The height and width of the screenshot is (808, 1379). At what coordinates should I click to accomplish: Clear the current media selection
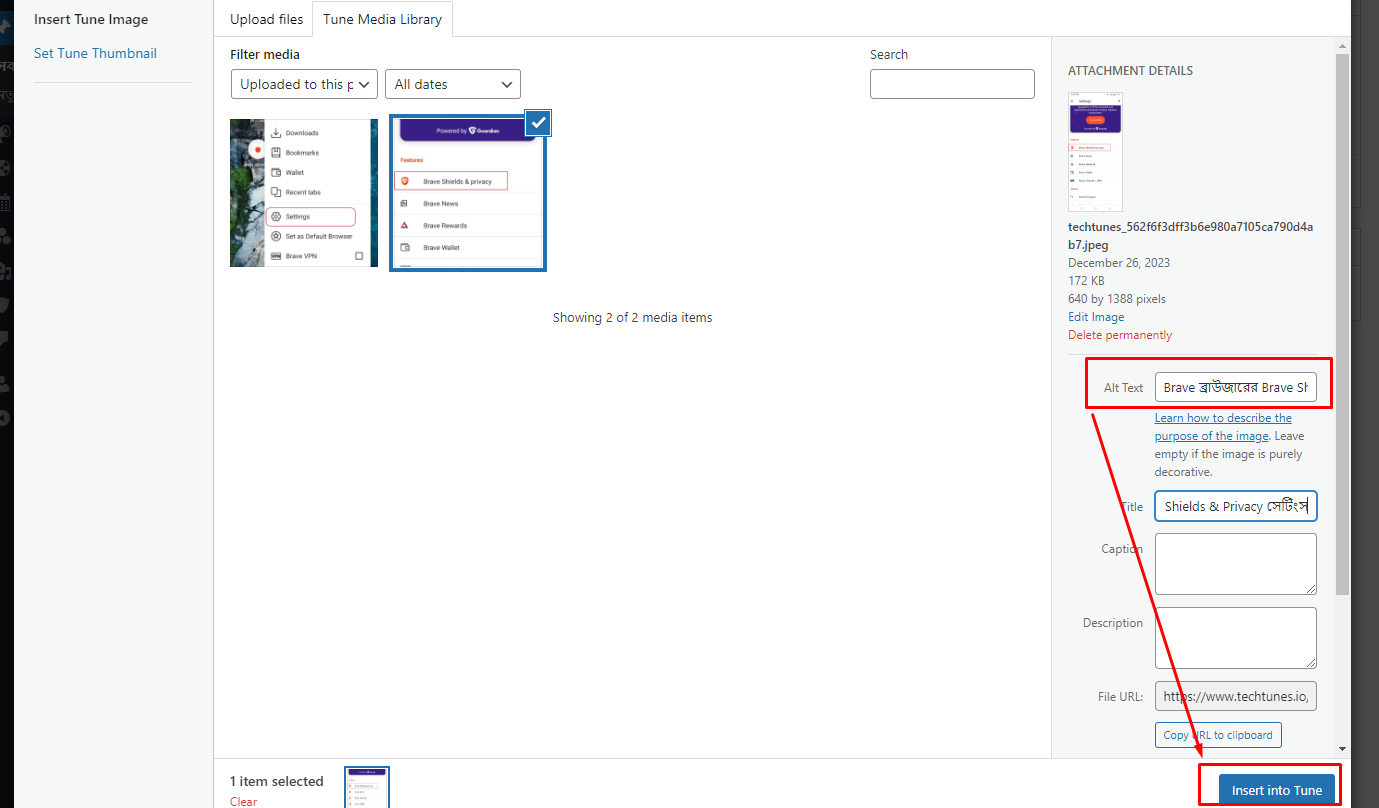click(x=243, y=801)
